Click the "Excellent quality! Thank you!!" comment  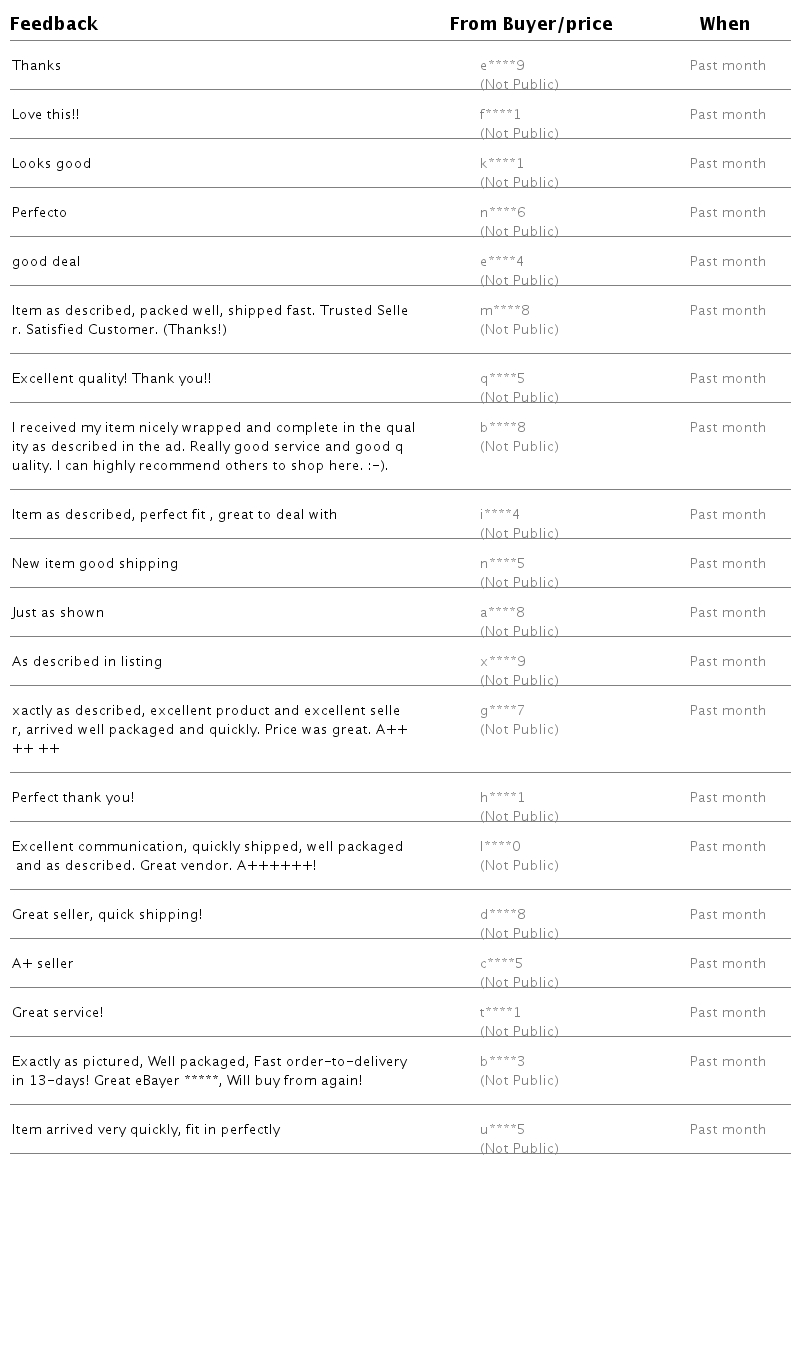pos(111,379)
